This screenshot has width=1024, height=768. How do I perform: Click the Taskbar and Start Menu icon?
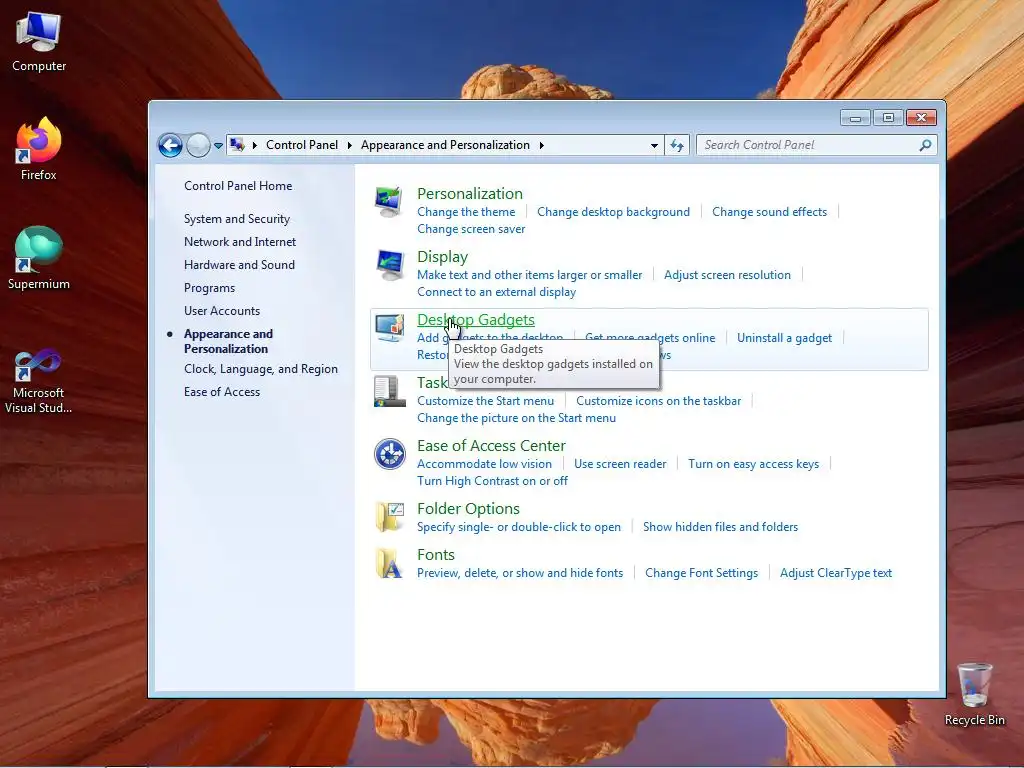tap(389, 391)
